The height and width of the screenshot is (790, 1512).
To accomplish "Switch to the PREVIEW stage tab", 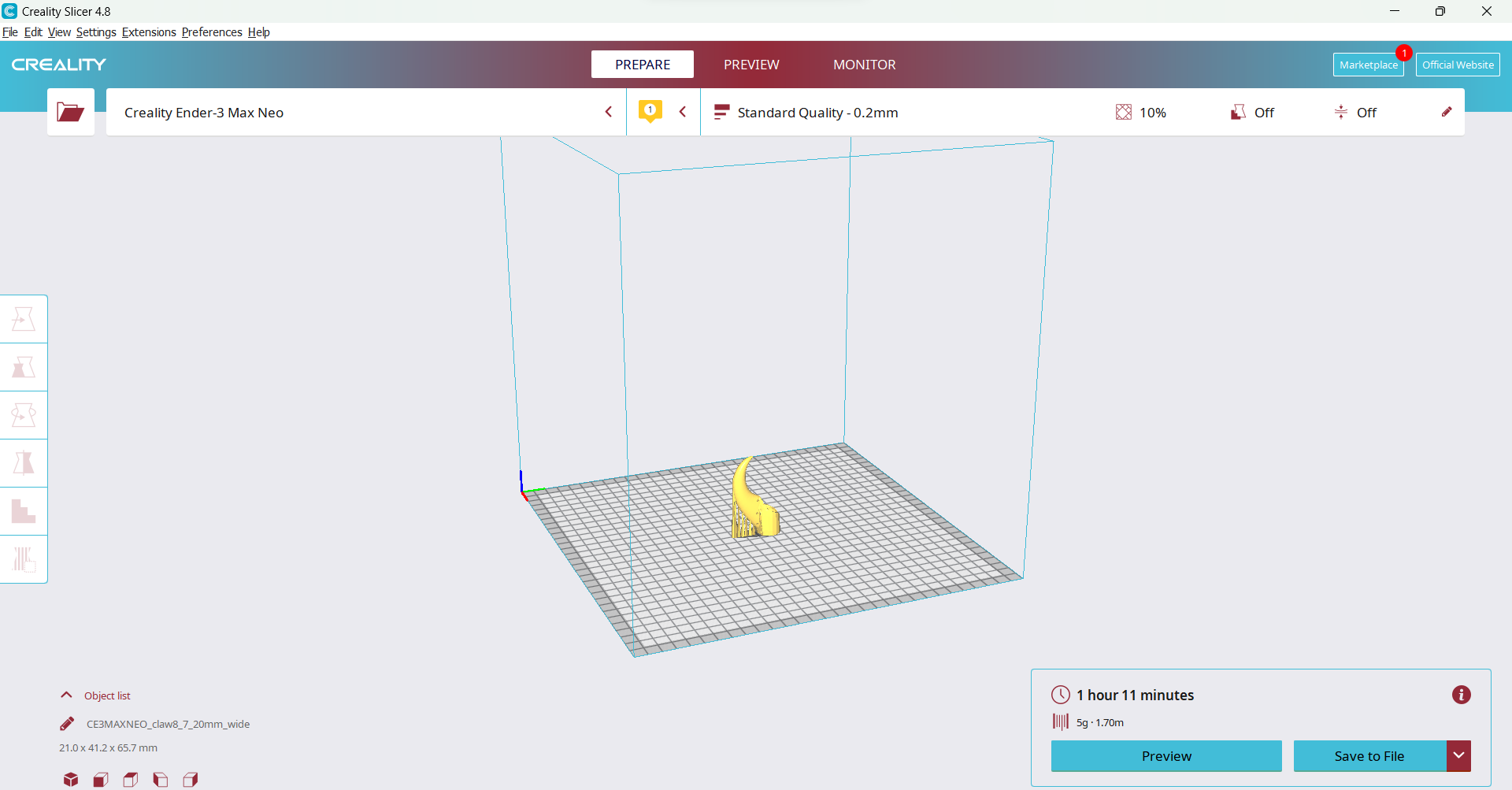I will pos(751,65).
